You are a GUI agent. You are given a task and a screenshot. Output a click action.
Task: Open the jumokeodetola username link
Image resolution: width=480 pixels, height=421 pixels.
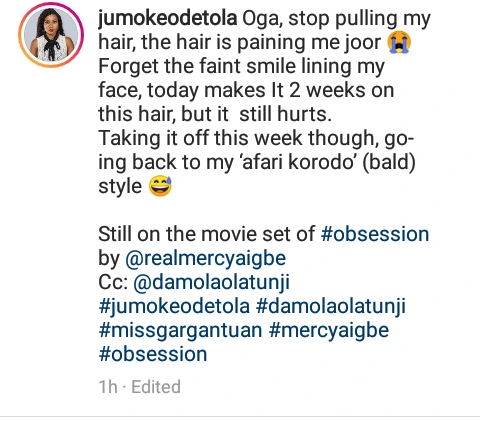click(168, 18)
